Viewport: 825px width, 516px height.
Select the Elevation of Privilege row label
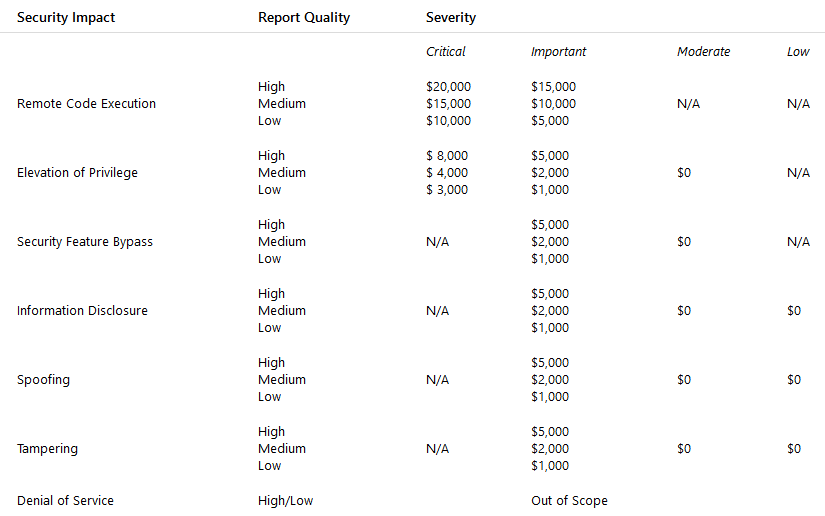77,173
